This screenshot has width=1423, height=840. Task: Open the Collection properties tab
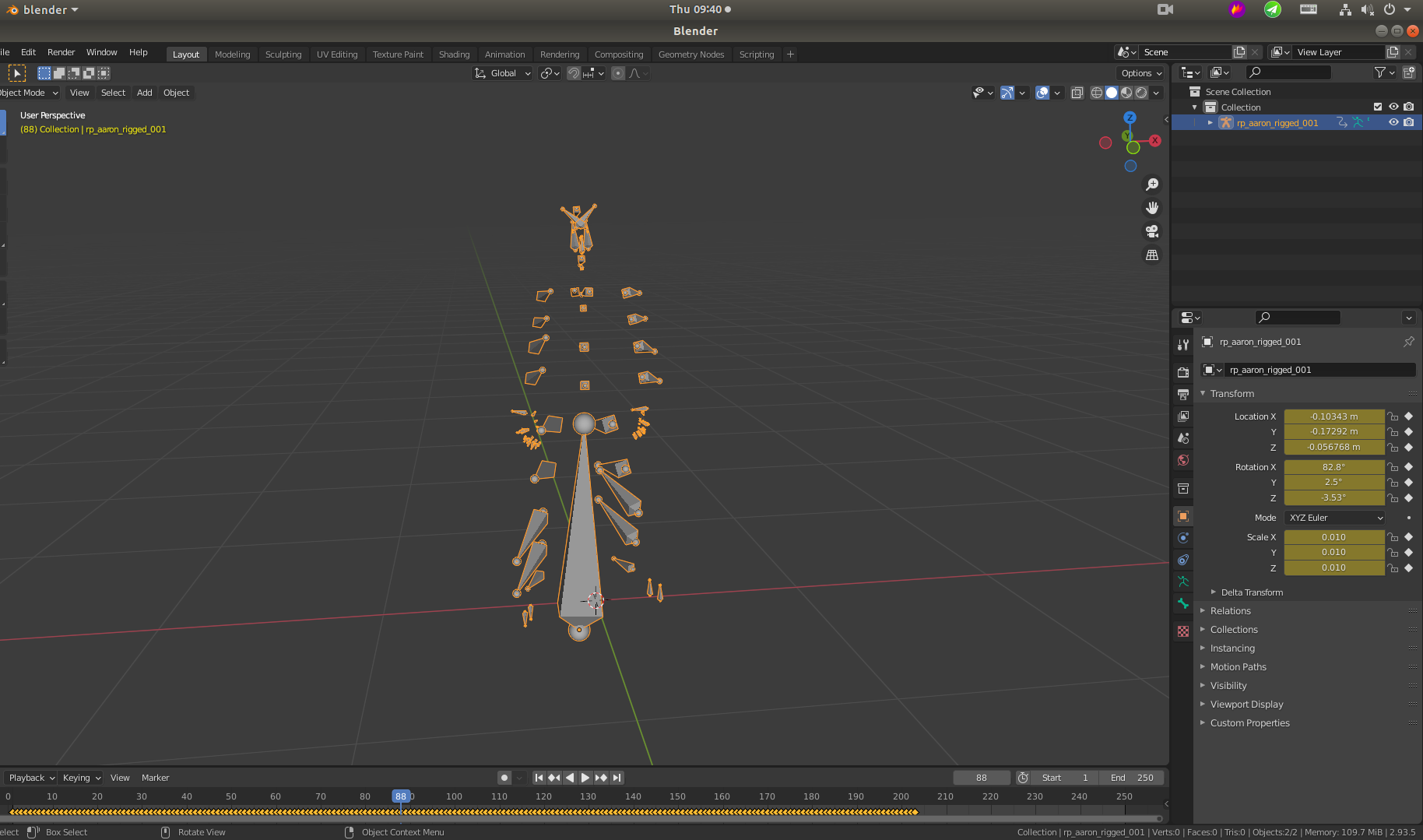tap(1183, 488)
